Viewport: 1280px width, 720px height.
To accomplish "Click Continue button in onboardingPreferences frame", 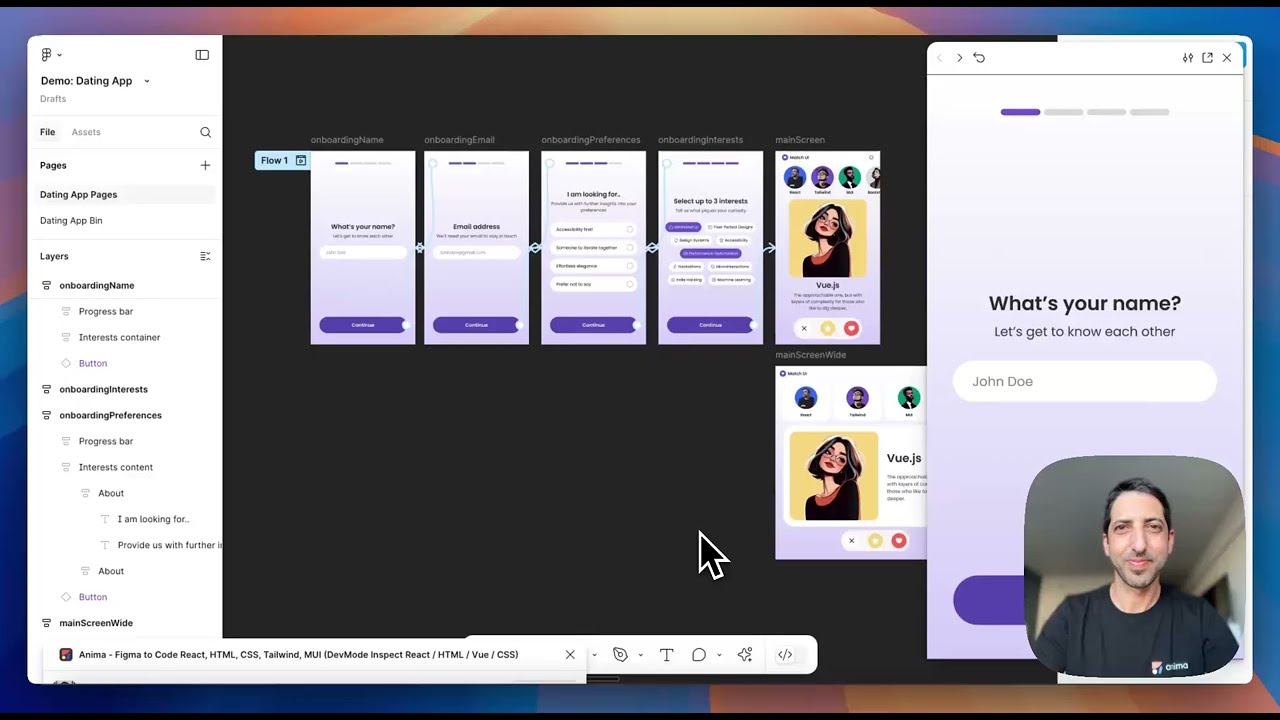I will coord(593,325).
